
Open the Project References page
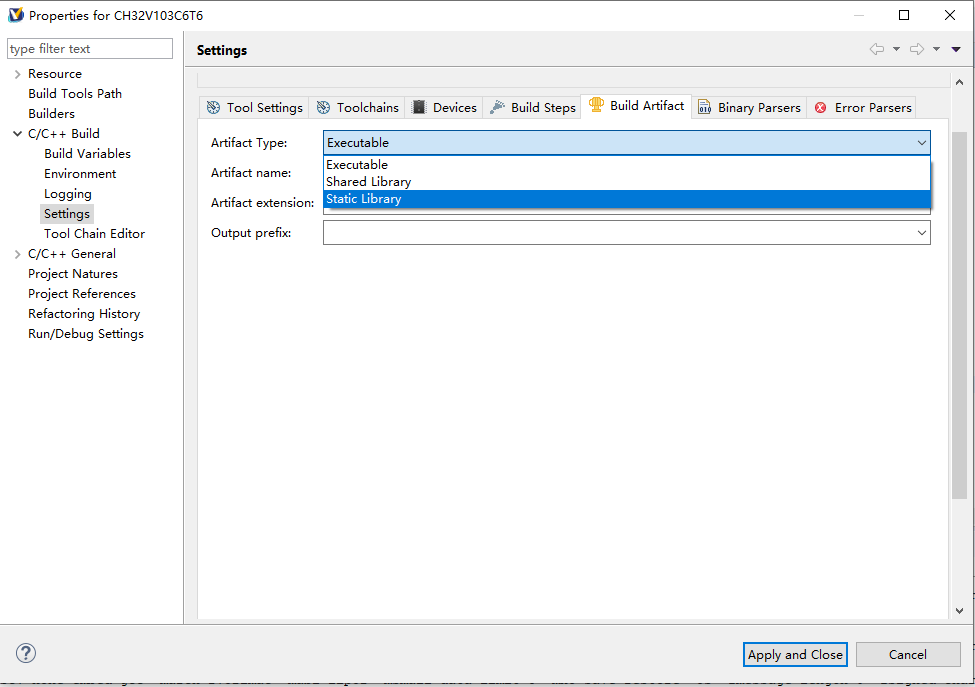81,293
